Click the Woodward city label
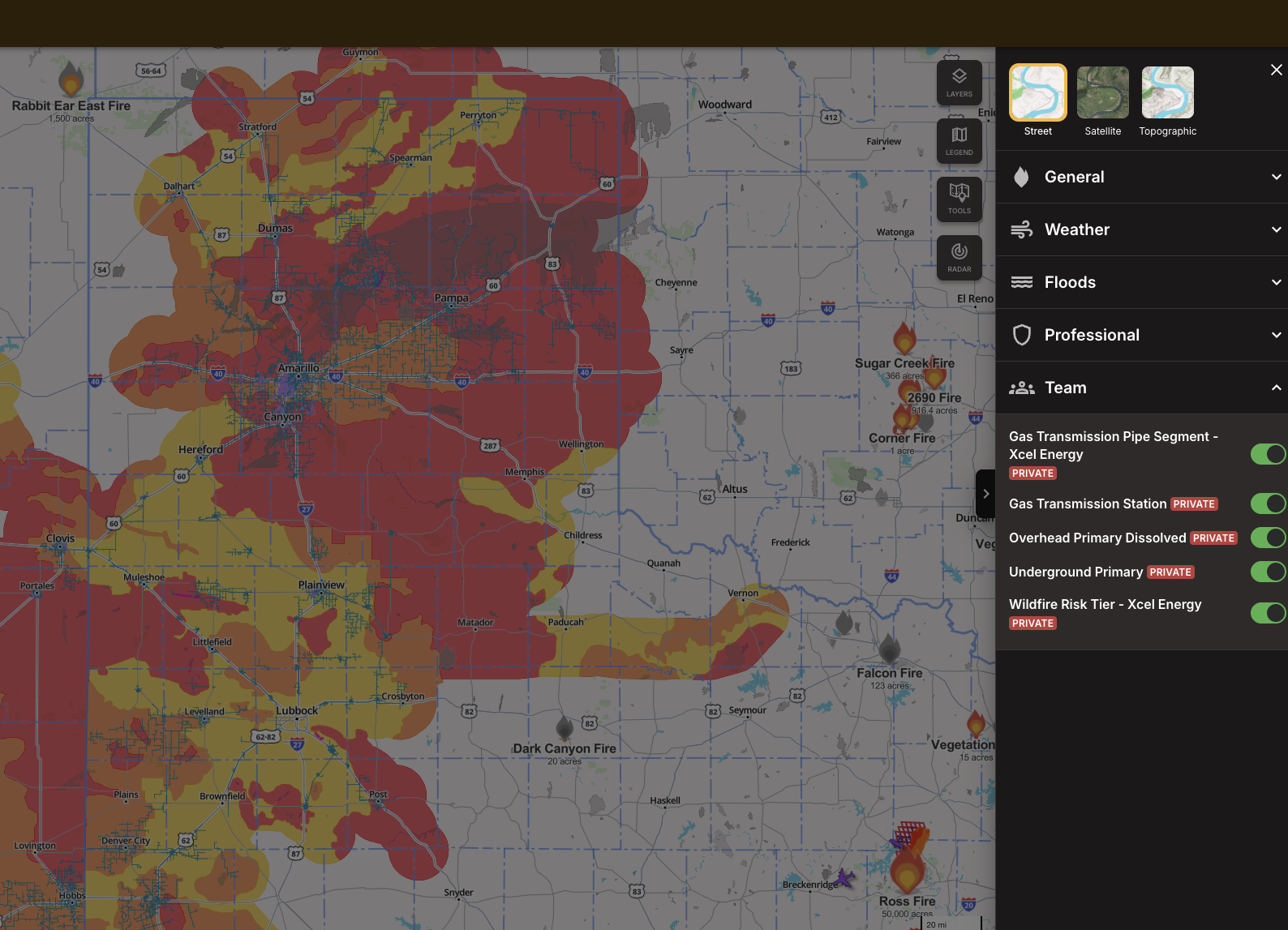Screen dimensions: 1288x930 [x=725, y=105]
